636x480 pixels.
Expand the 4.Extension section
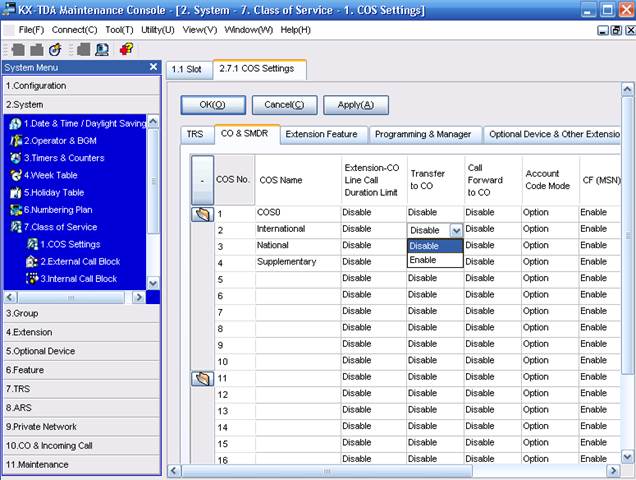click(x=82, y=332)
